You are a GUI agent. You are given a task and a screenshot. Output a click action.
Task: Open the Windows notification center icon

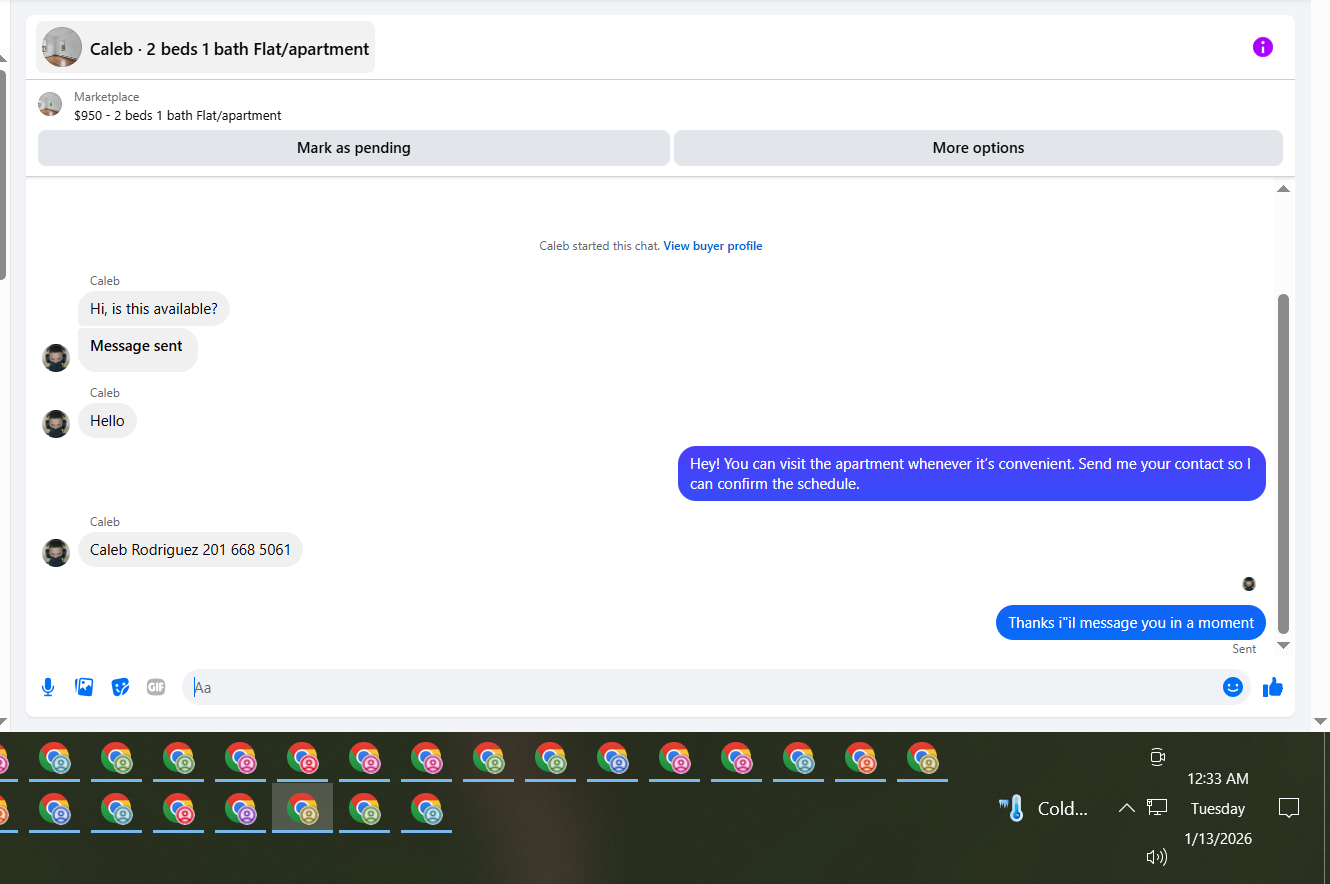1289,808
